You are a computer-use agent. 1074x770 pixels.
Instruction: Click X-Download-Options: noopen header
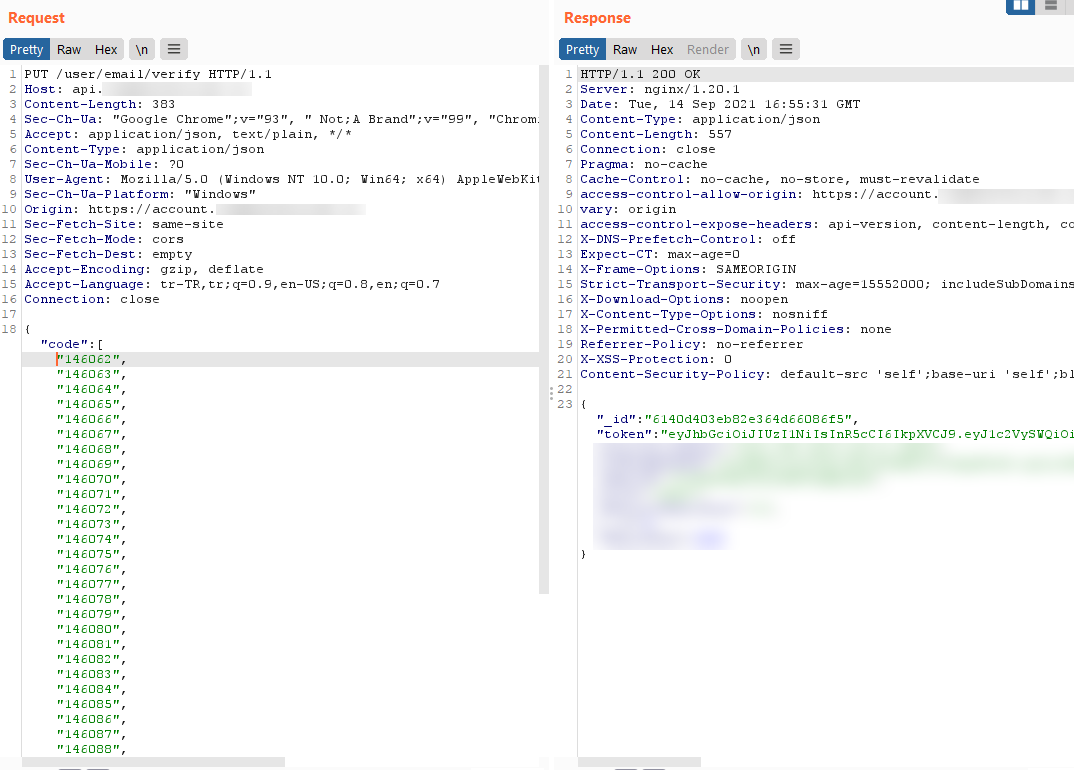[684, 300]
